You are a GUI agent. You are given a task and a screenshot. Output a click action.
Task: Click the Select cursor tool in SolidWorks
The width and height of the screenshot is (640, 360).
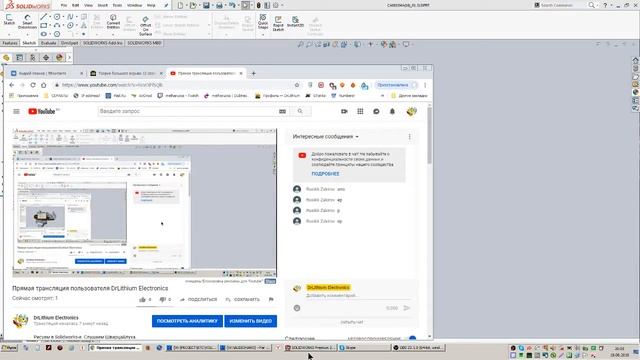245,5
